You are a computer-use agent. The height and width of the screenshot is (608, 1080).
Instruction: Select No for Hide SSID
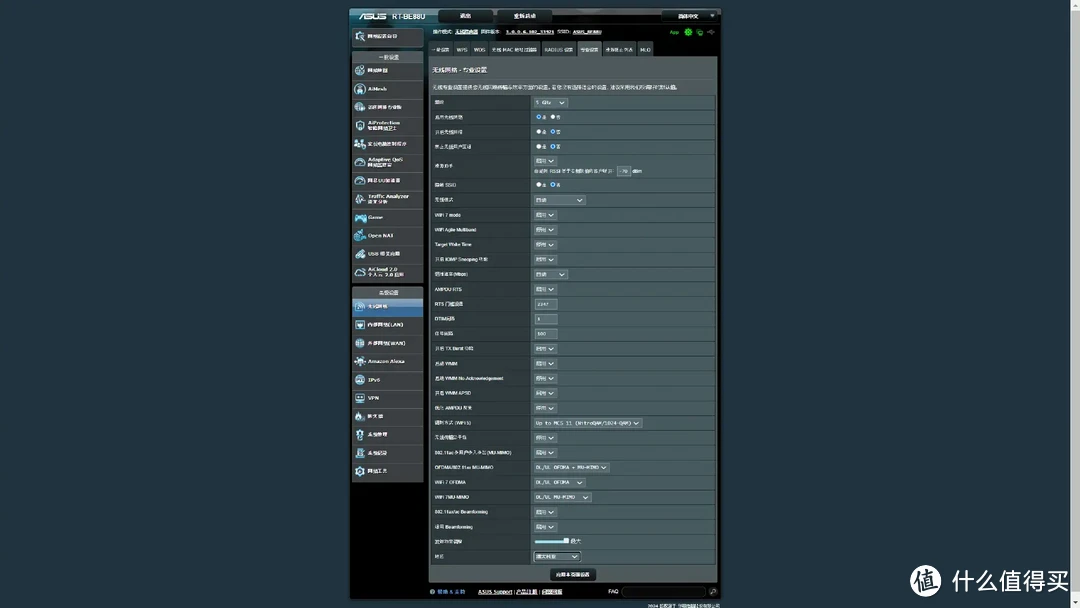[x=553, y=185]
